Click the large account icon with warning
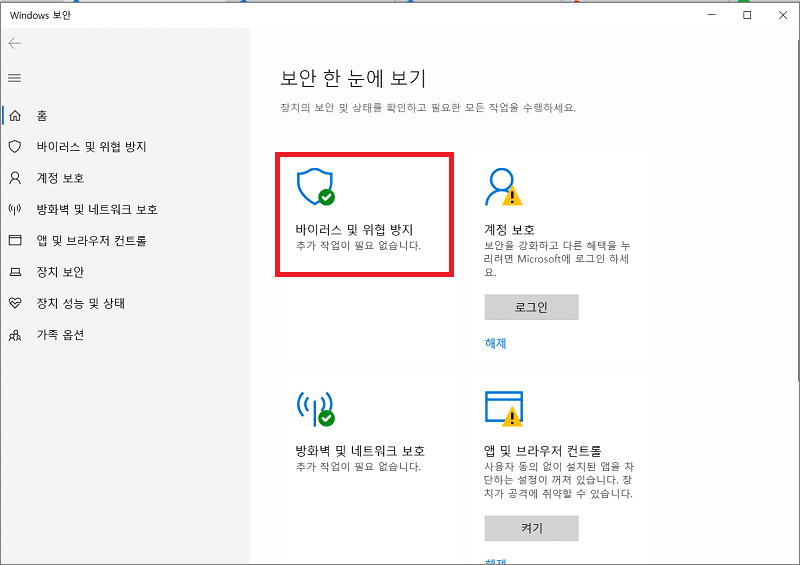800x565 pixels. (504, 187)
